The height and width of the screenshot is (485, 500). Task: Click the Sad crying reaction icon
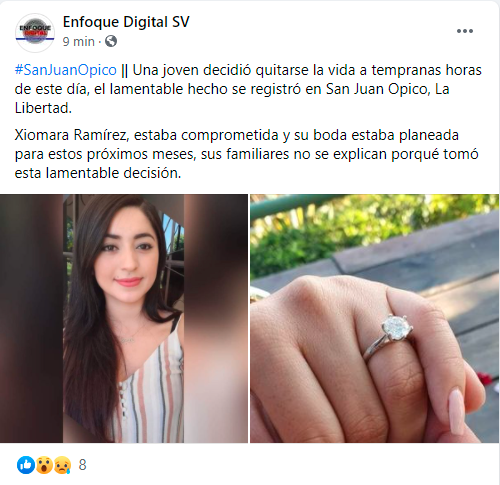click(x=62, y=465)
